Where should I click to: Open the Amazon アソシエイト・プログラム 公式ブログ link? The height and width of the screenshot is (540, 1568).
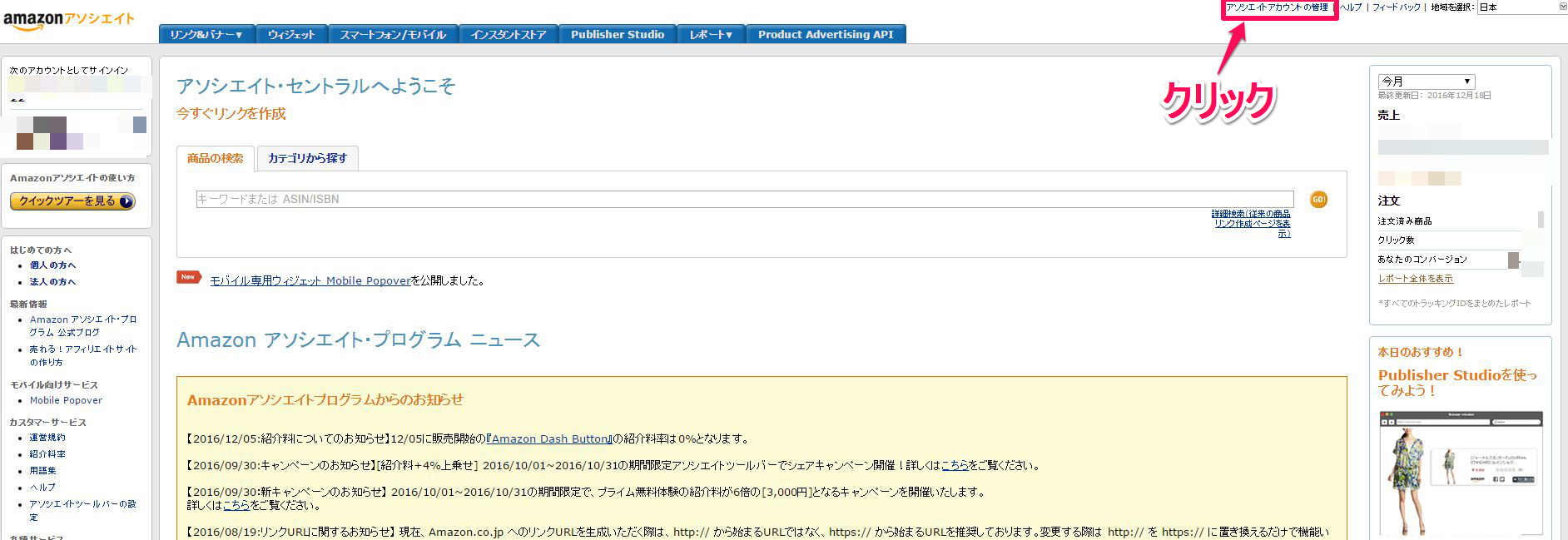83,325
